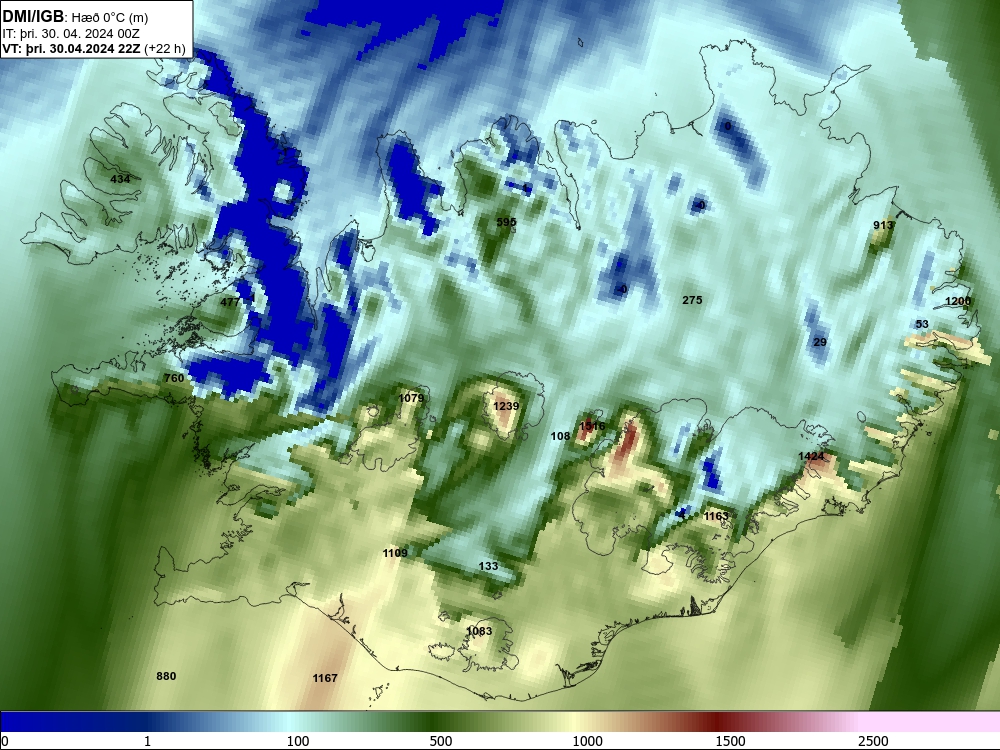Click the legend label 100

click(298, 741)
